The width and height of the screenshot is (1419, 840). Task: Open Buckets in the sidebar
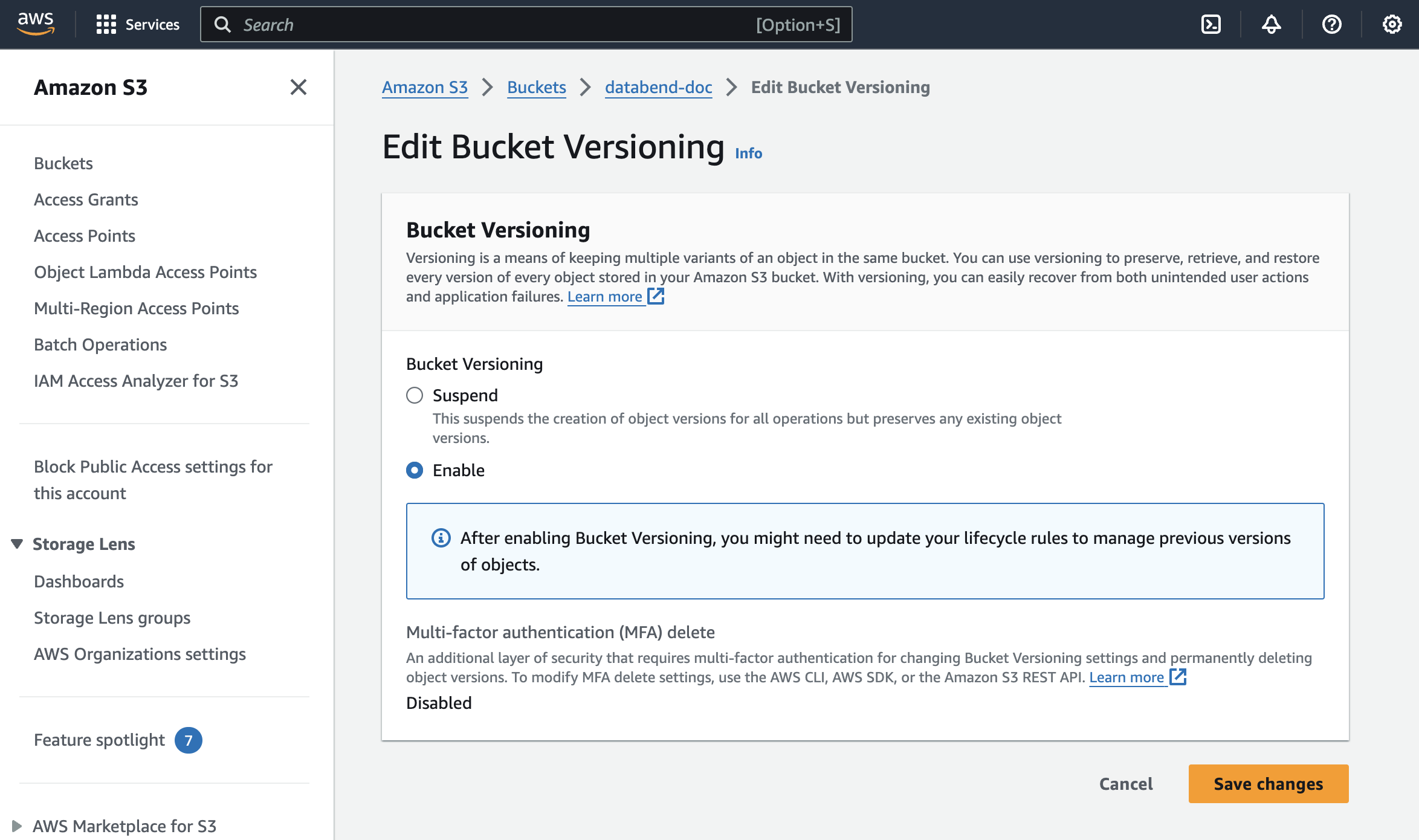[x=63, y=163]
